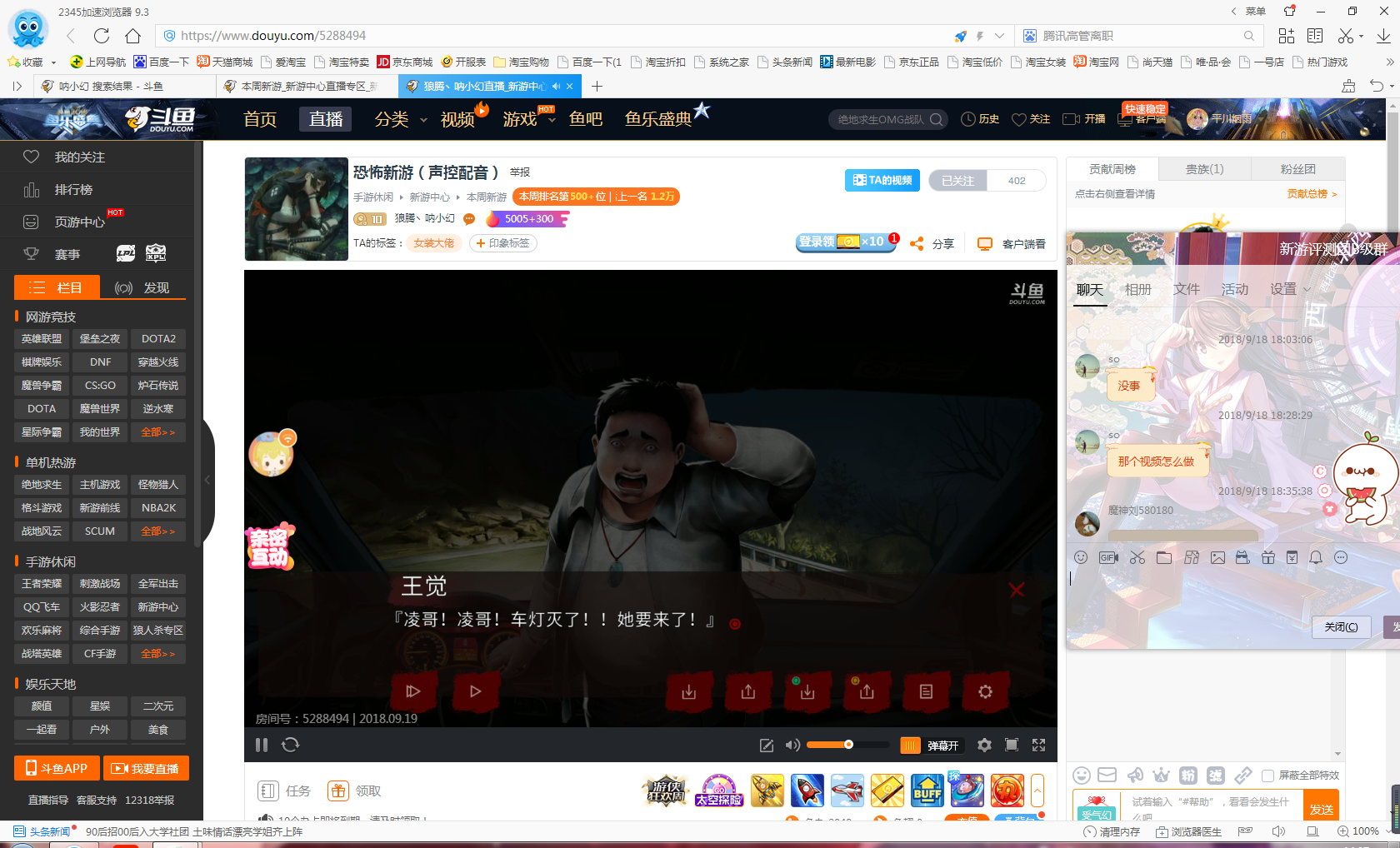This screenshot has height=848, width=1400.
Task: Insert a picture in QQ chat
Action: pos(1217,557)
